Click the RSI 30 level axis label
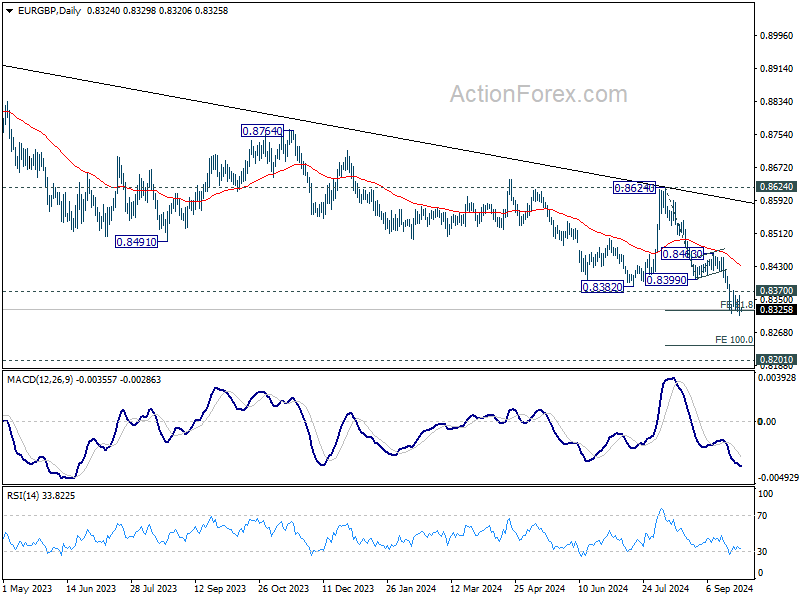Viewport: 800px width, 600px height. [762, 552]
